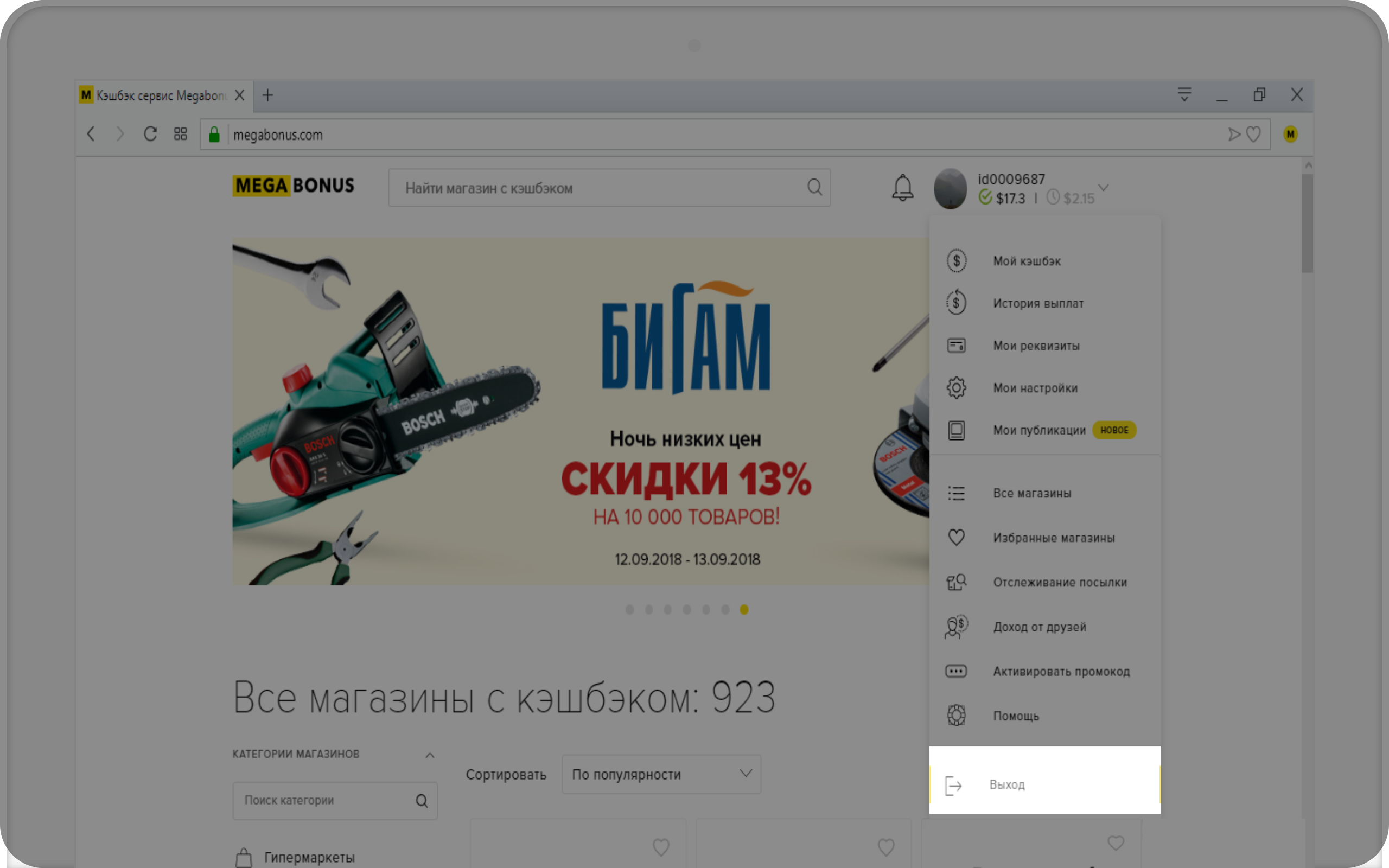
Task: Click the friends income icon
Action: click(x=956, y=626)
